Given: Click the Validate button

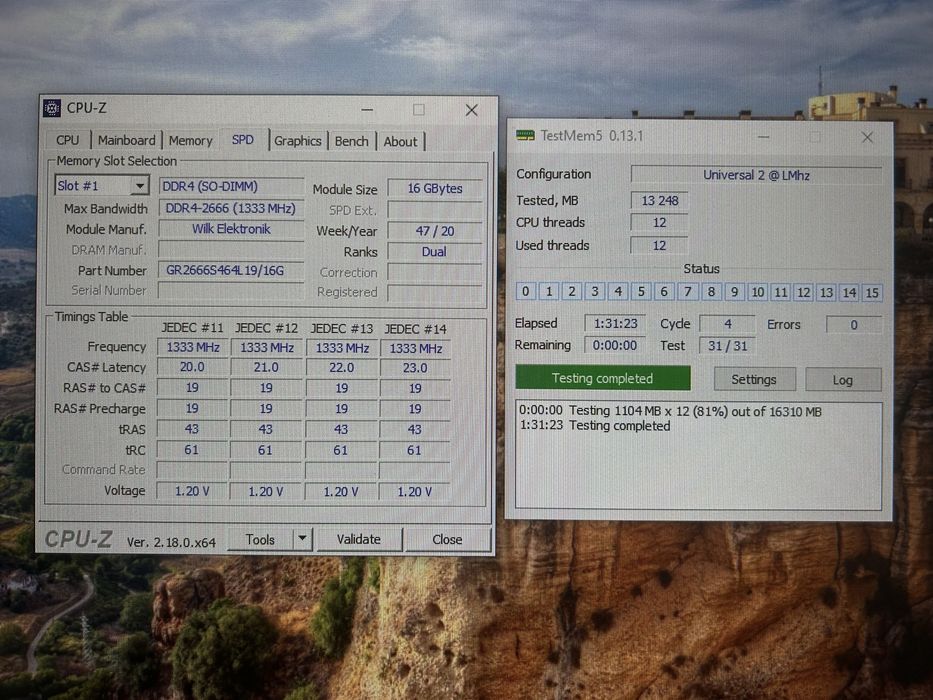Looking at the screenshot, I should tap(359, 539).
